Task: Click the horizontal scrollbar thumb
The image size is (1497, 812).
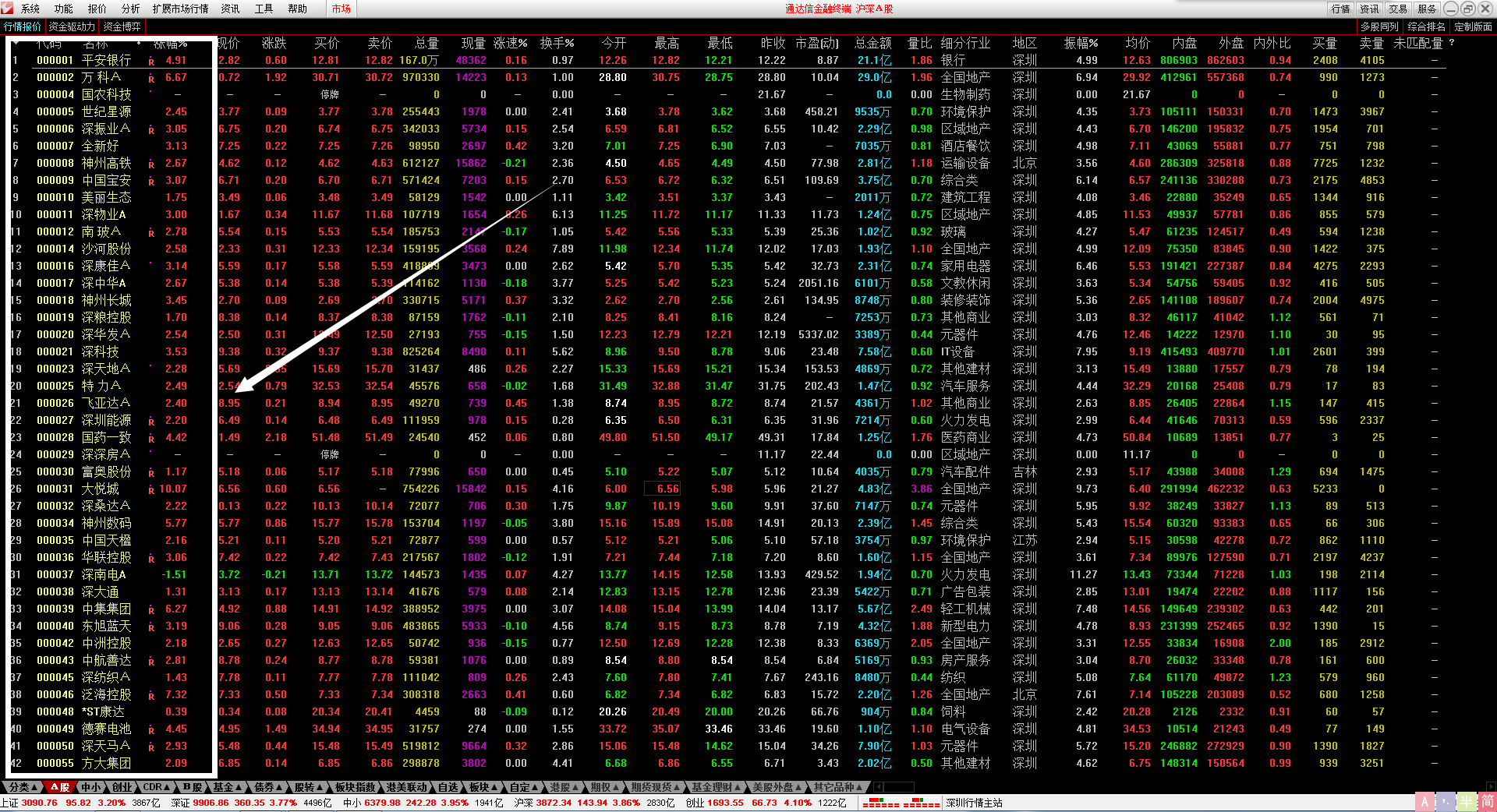Action: tap(898, 787)
